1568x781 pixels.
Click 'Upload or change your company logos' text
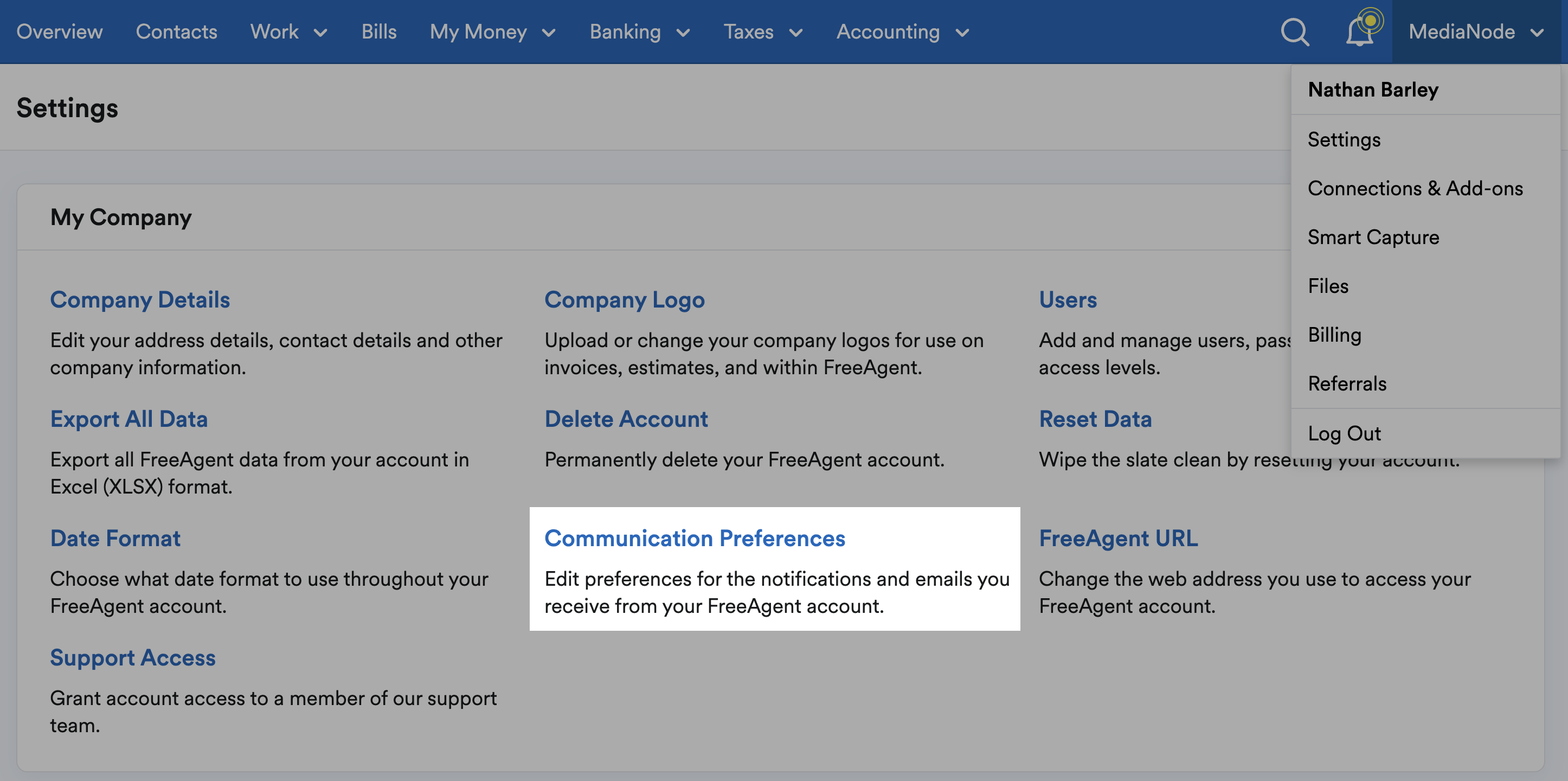pyautogui.click(x=764, y=354)
